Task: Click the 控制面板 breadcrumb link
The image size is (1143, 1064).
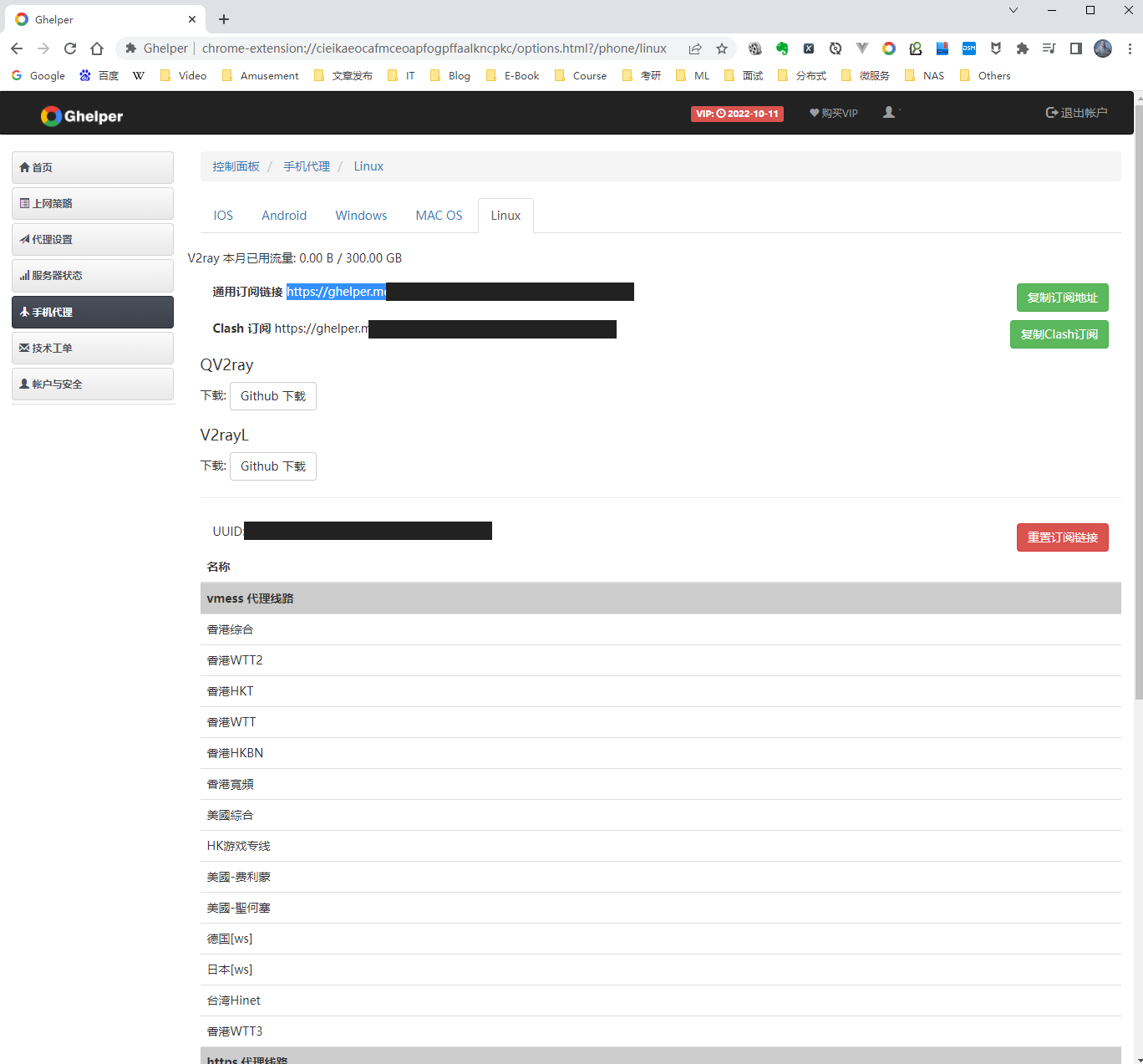Action: point(236,166)
